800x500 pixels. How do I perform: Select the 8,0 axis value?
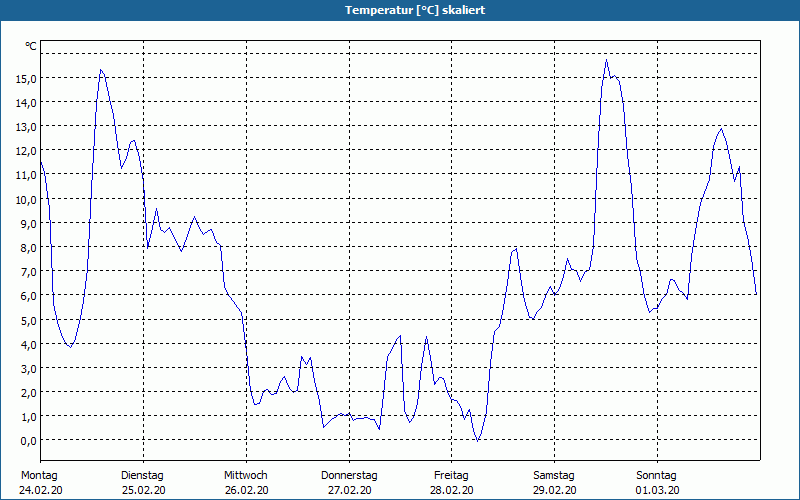click(x=28, y=247)
